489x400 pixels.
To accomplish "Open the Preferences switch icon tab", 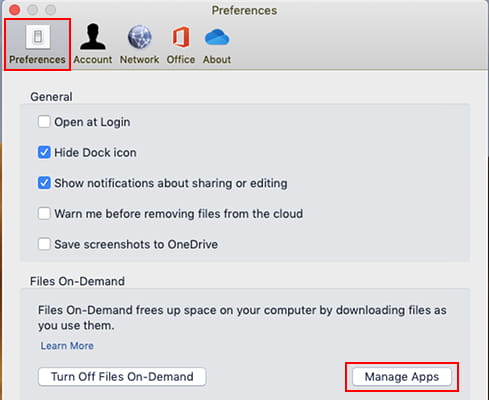I will 38,37.
